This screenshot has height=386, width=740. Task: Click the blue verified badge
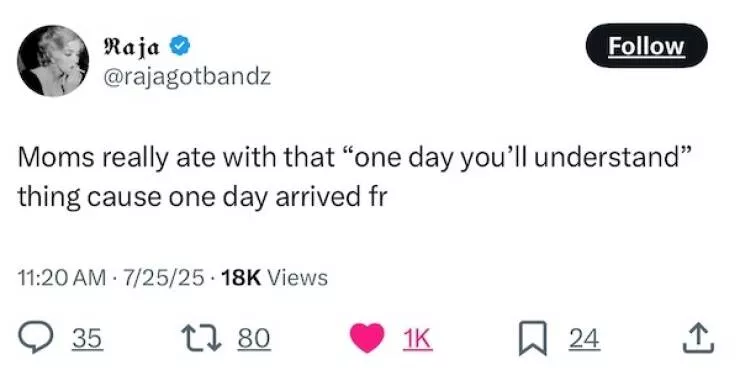point(179,46)
